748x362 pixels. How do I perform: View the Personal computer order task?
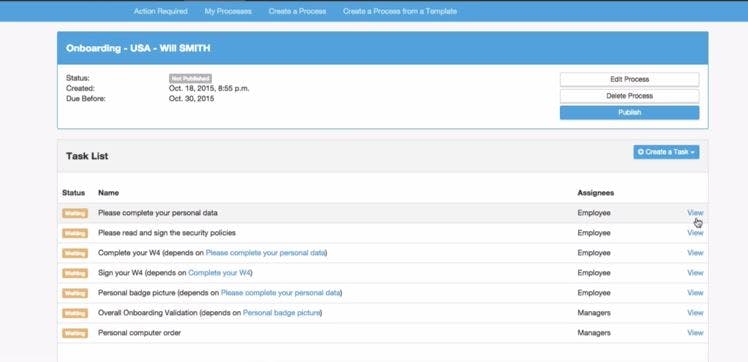695,333
